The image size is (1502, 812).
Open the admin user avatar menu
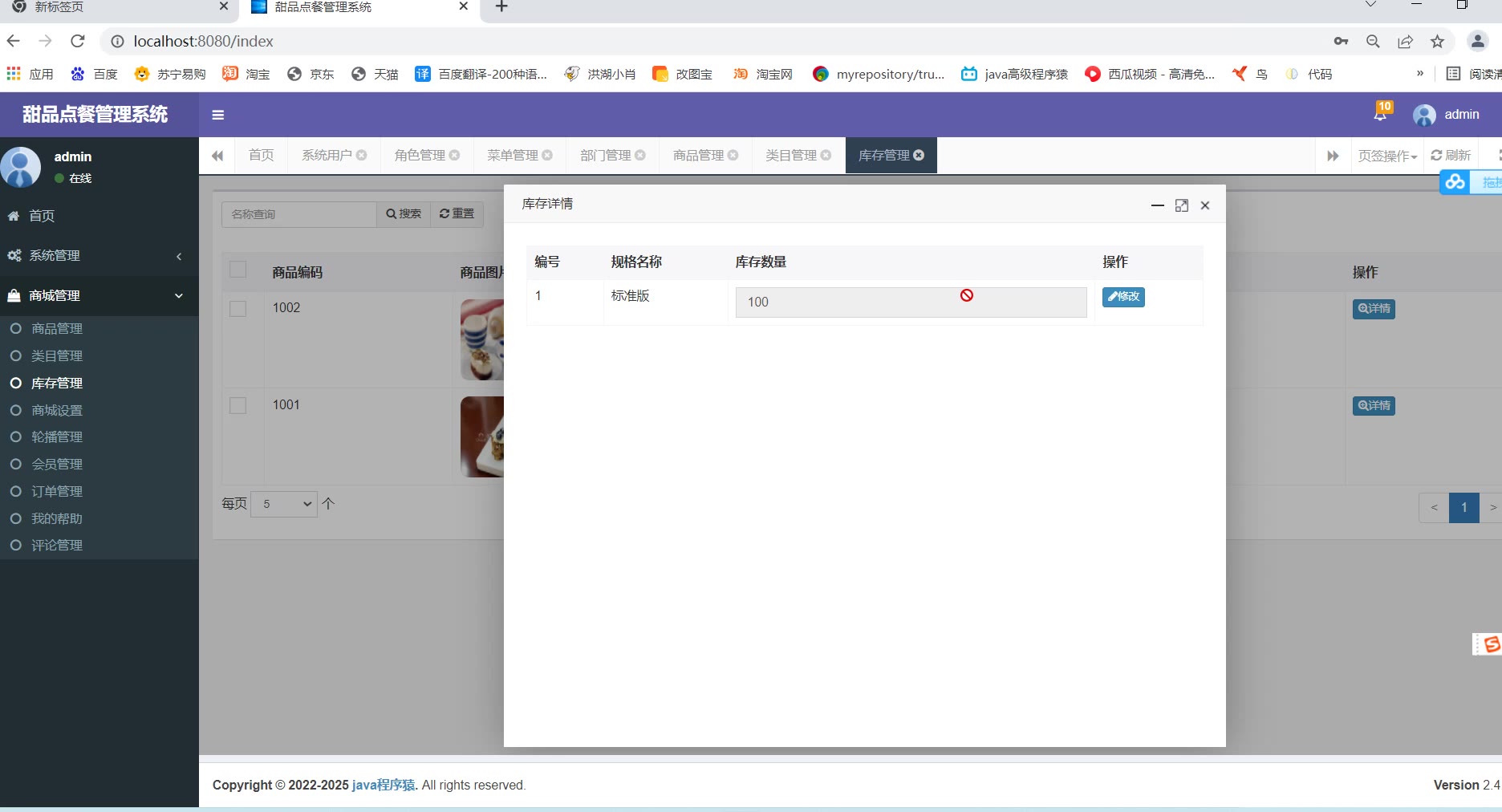(1446, 115)
